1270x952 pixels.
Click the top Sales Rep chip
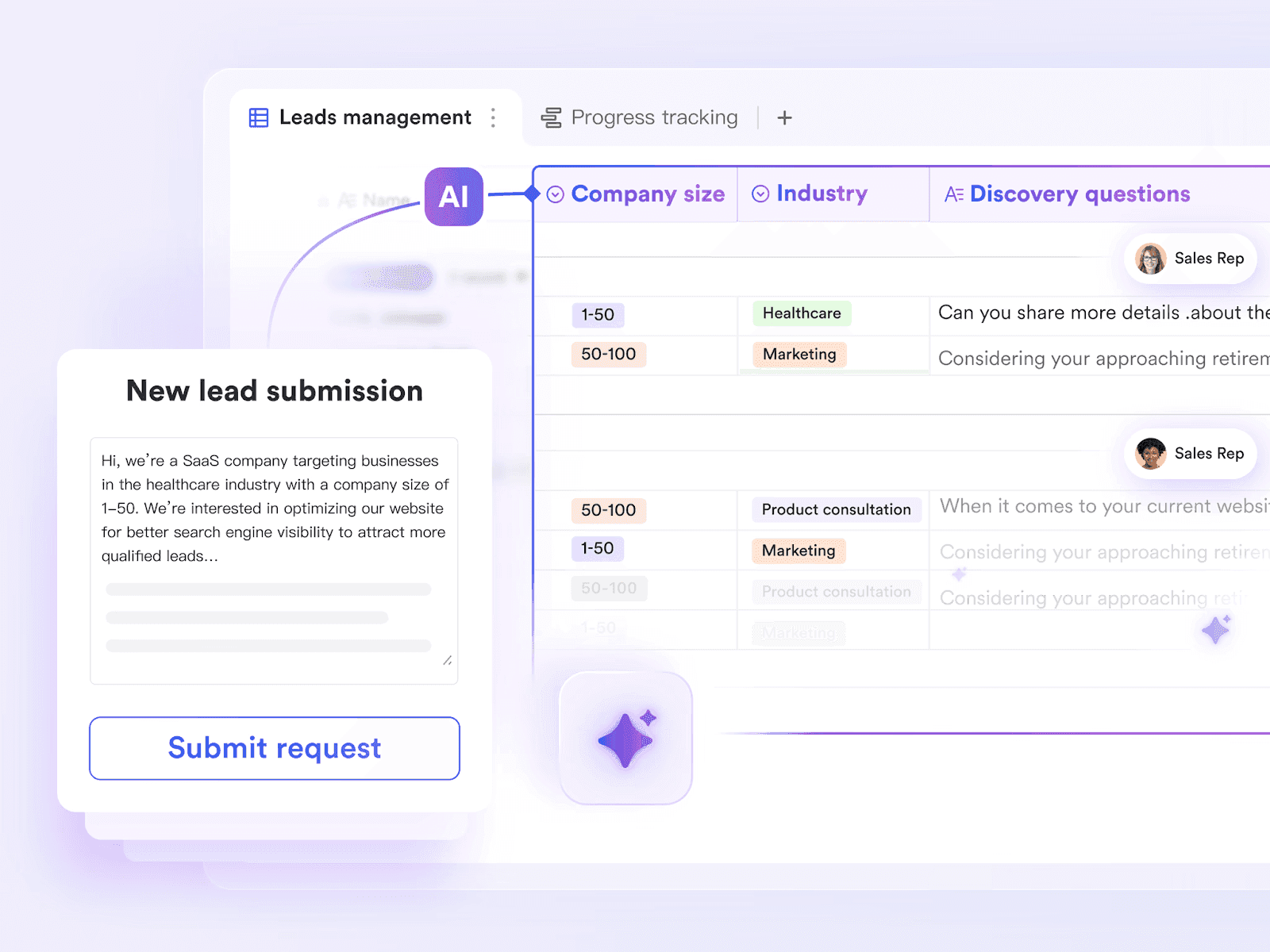pos(1190,258)
